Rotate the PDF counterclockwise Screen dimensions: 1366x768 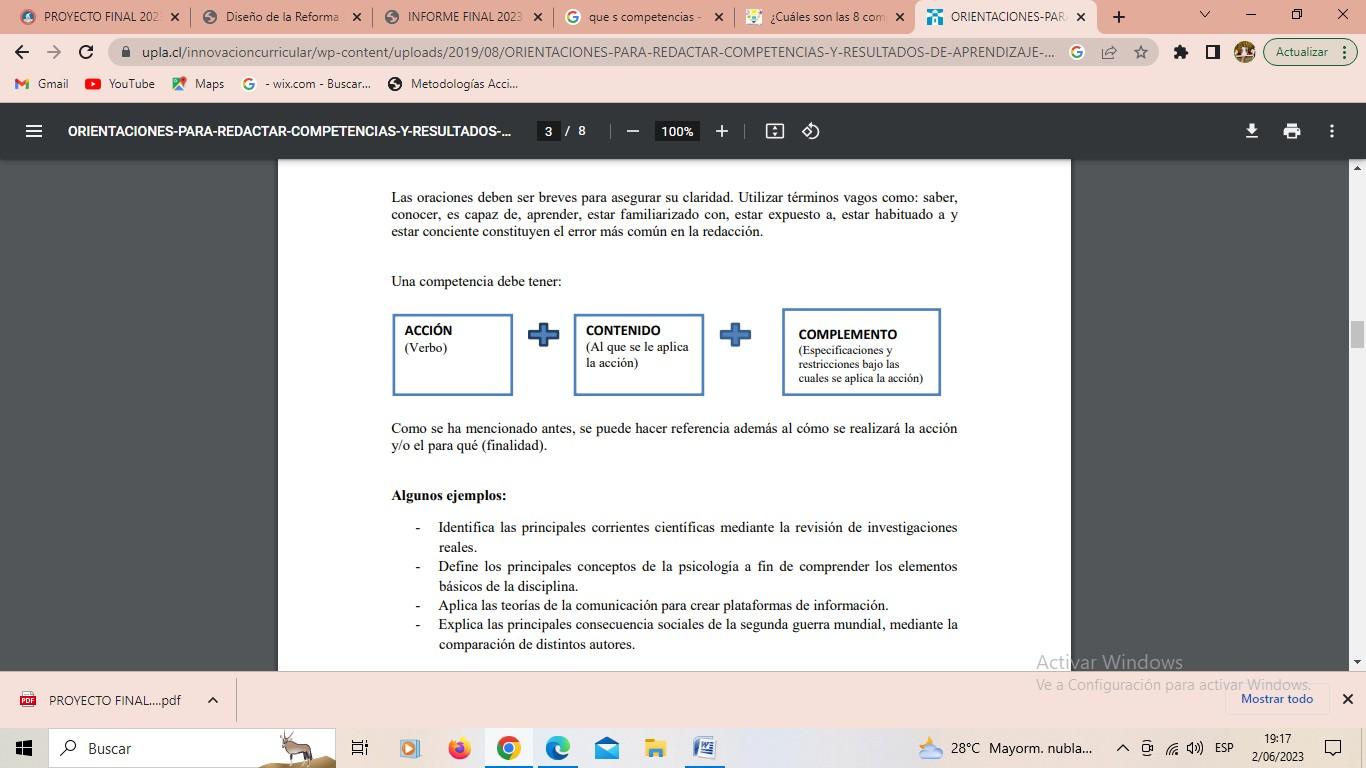coord(811,131)
